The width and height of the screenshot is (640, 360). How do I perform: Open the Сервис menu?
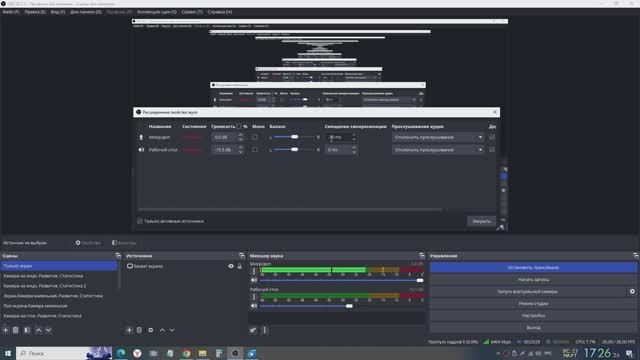(x=192, y=12)
